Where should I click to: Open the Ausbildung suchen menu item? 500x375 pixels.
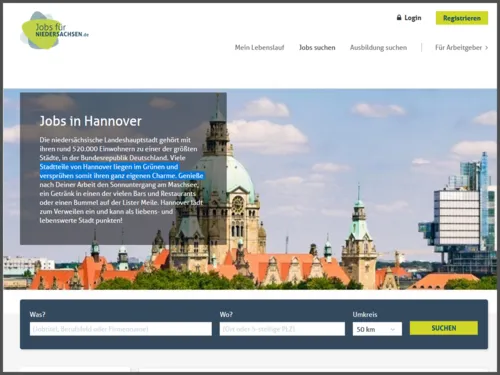[x=378, y=47]
